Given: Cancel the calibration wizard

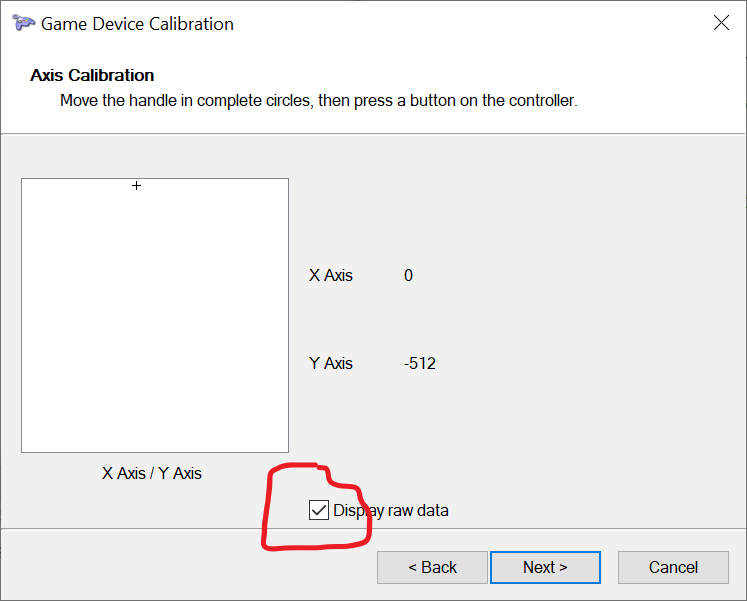Looking at the screenshot, I should [x=673, y=567].
